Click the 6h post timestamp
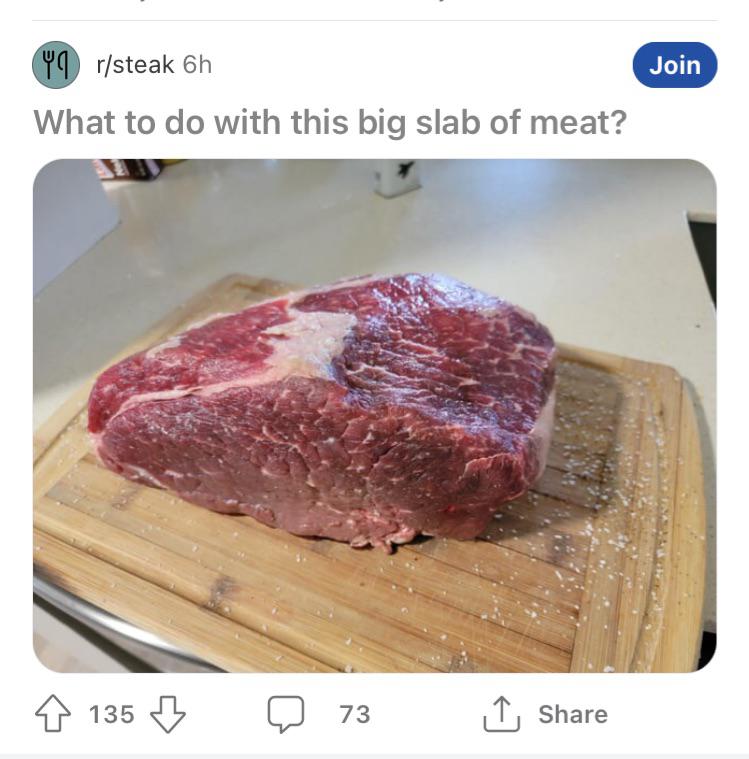This screenshot has width=749, height=759. click(197, 65)
